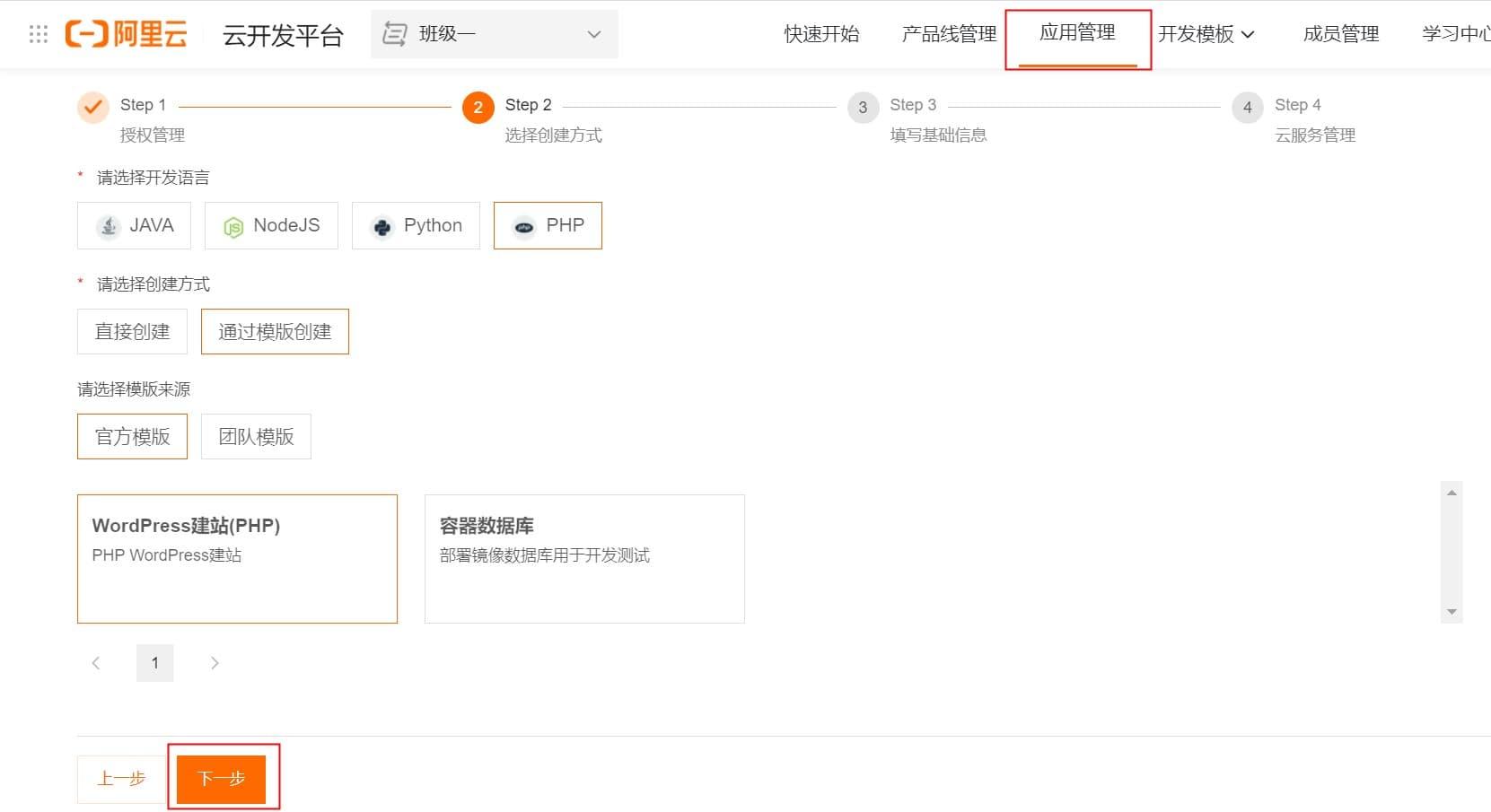Select NodeJS as development language
The height and width of the screenshot is (812, 1491).
(271, 225)
